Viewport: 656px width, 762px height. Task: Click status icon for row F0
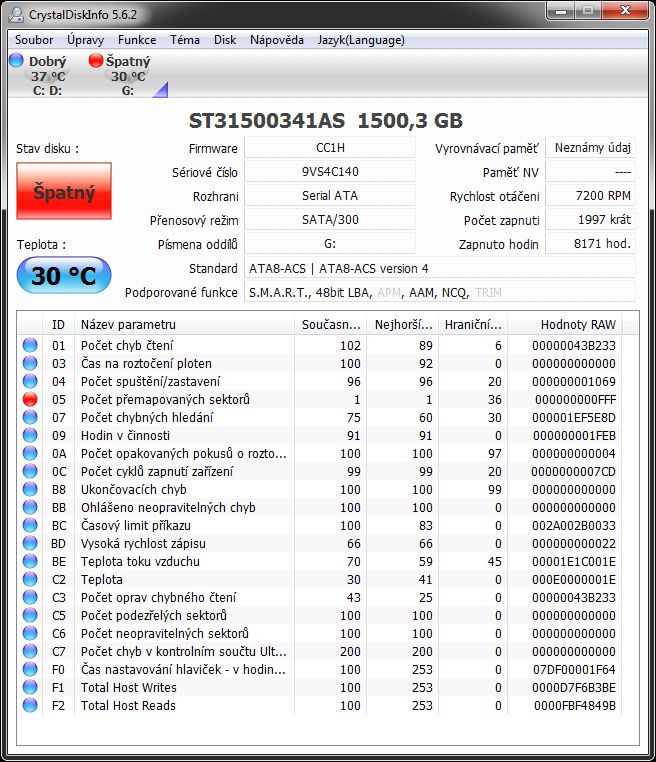30,669
